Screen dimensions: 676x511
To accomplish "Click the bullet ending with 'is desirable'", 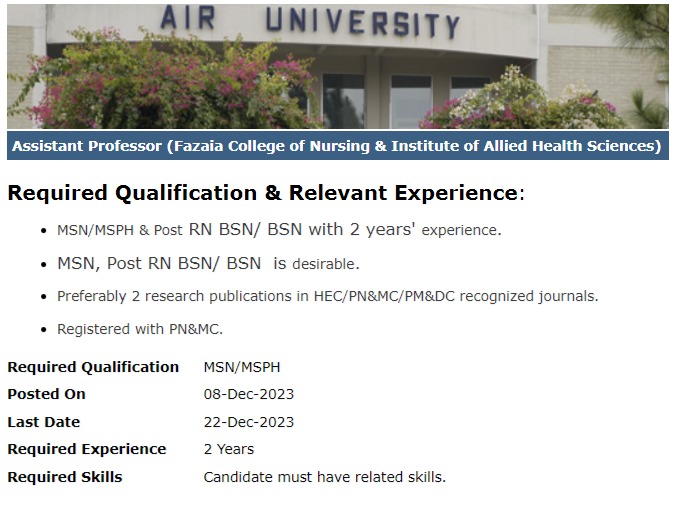I will tap(208, 264).
